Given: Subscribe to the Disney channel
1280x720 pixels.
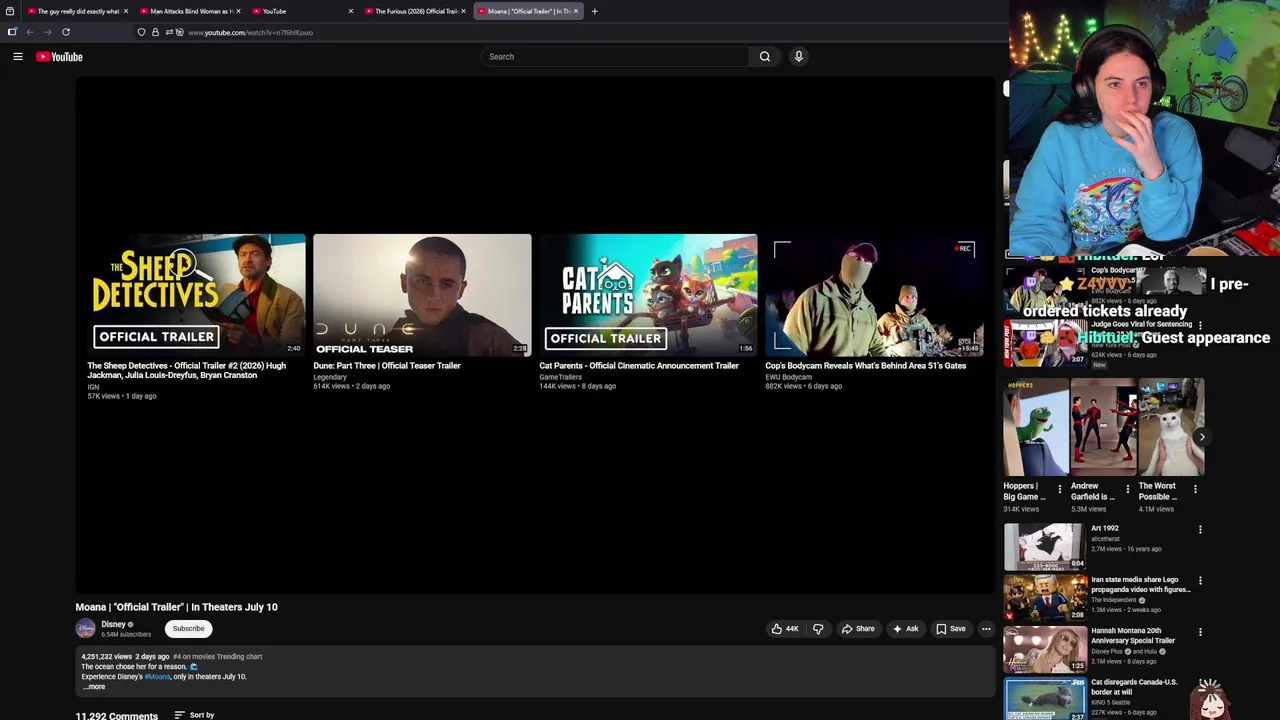Looking at the screenshot, I should tap(188, 629).
